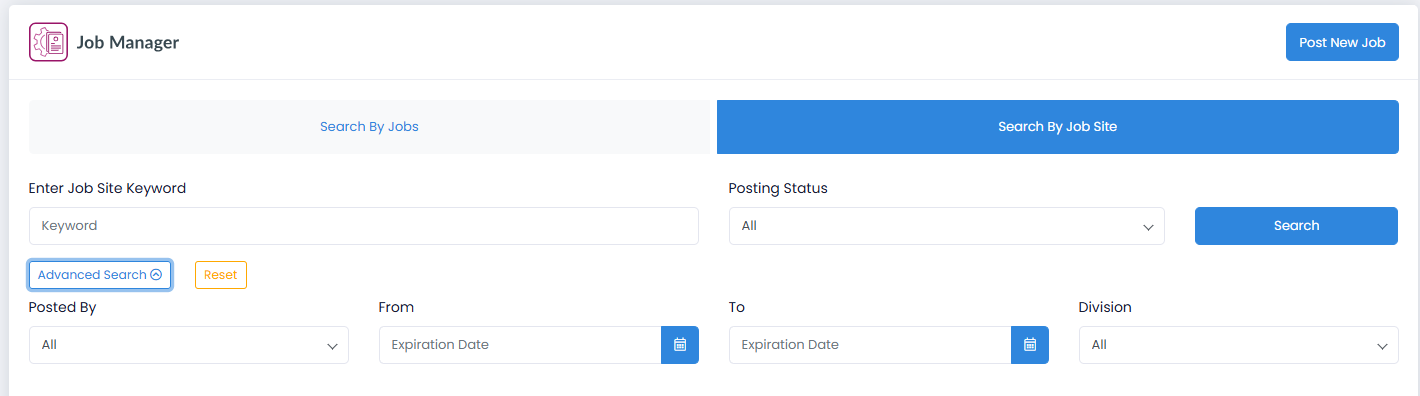Open the From date calendar picker icon
Image resolution: width=1420 pixels, height=396 pixels.
pos(680,345)
